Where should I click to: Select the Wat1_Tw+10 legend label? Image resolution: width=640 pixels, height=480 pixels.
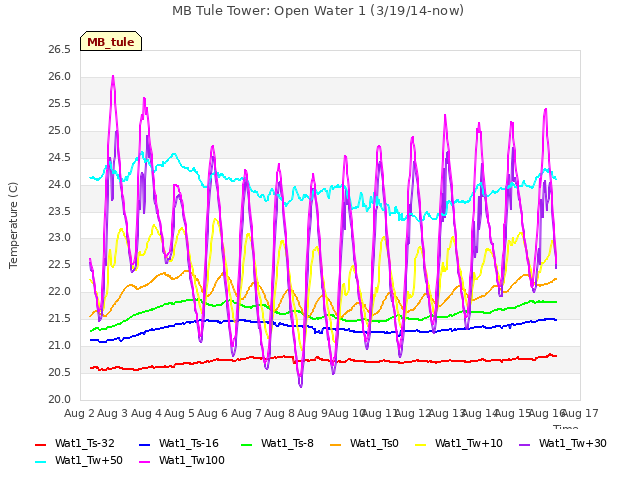469,444
